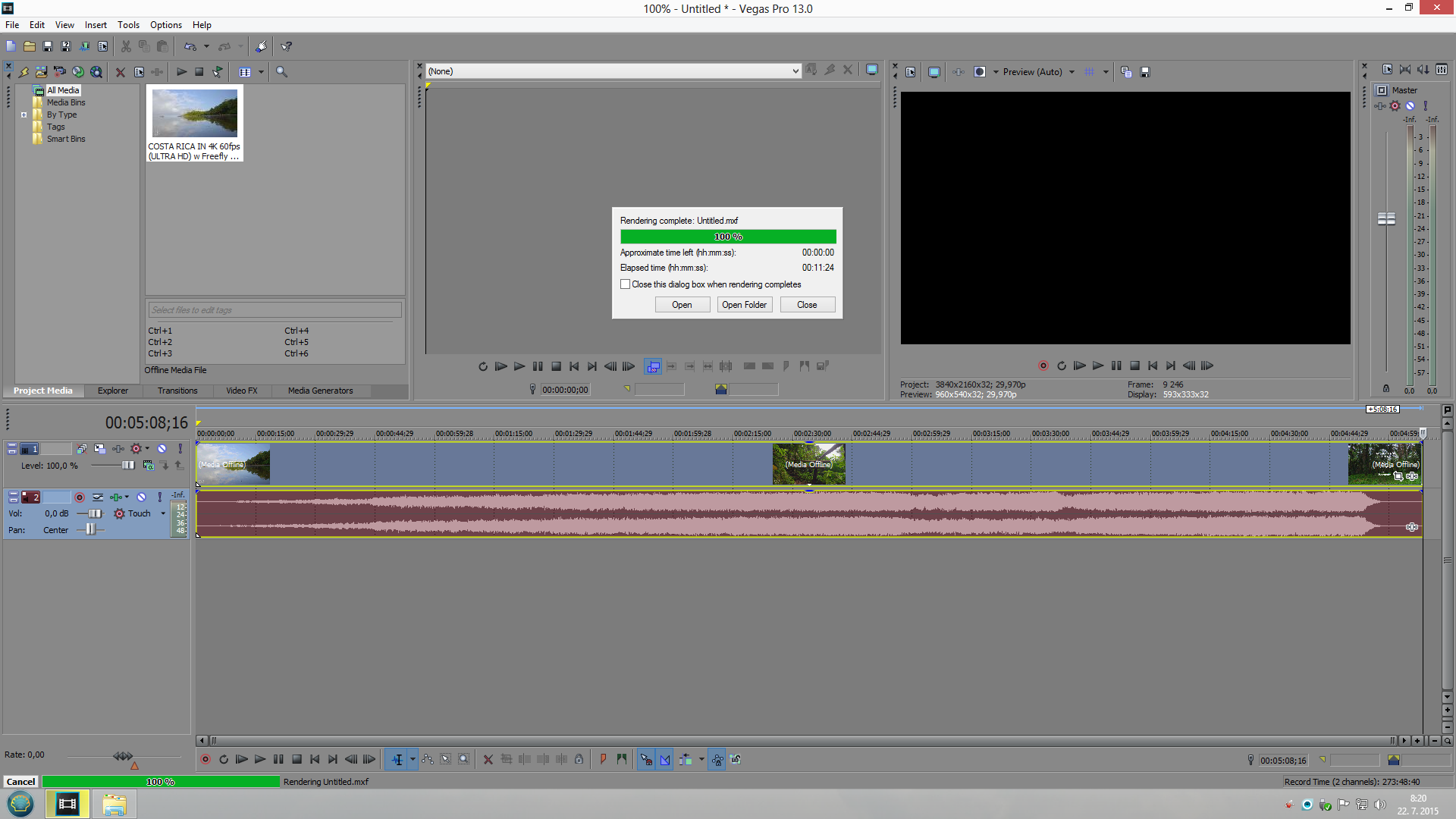1456x819 pixels.
Task: Expand the By Type tree node
Action: click(x=24, y=115)
